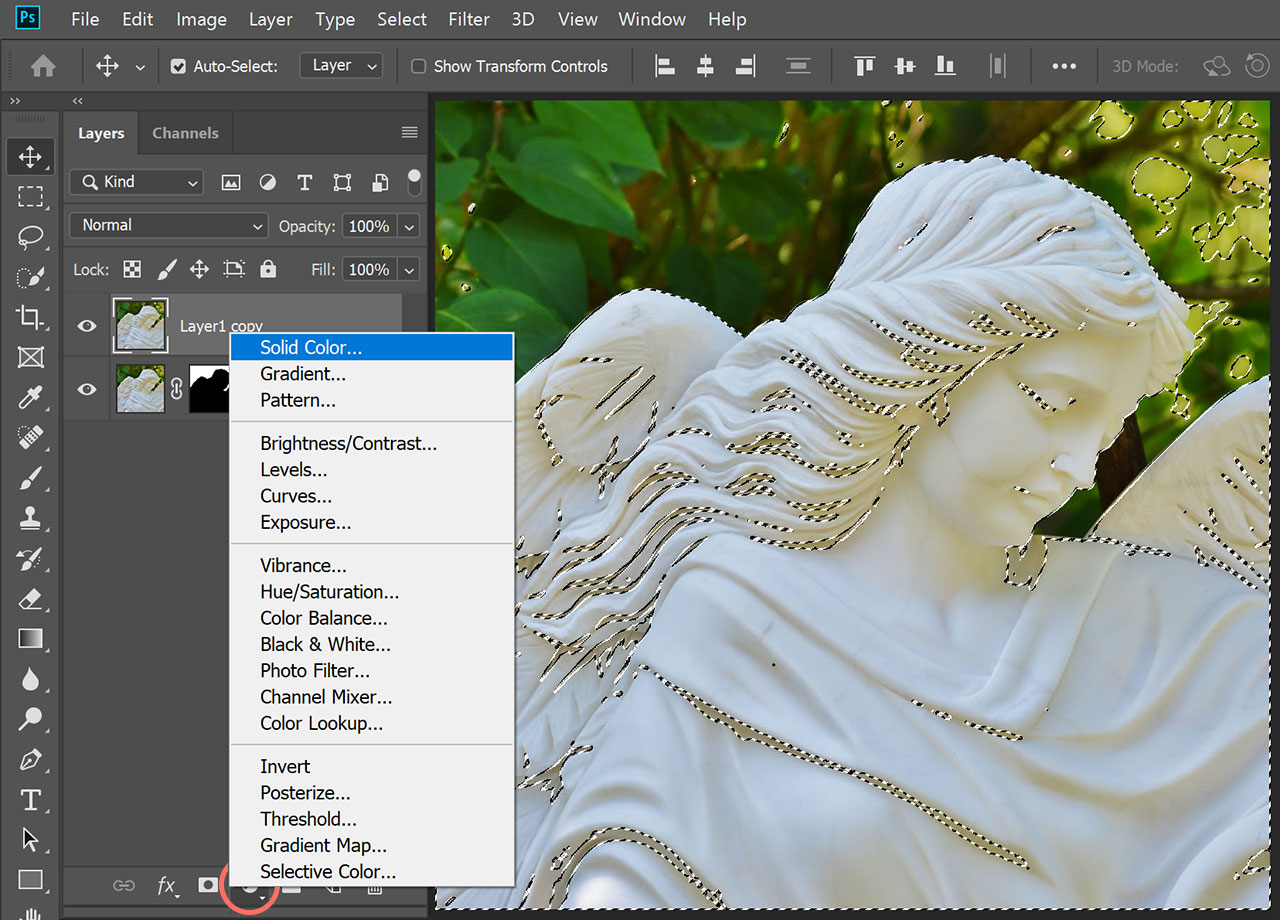The width and height of the screenshot is (1280, 920).
Task: Open the Filter menu
Action: (x=469, y=19)
